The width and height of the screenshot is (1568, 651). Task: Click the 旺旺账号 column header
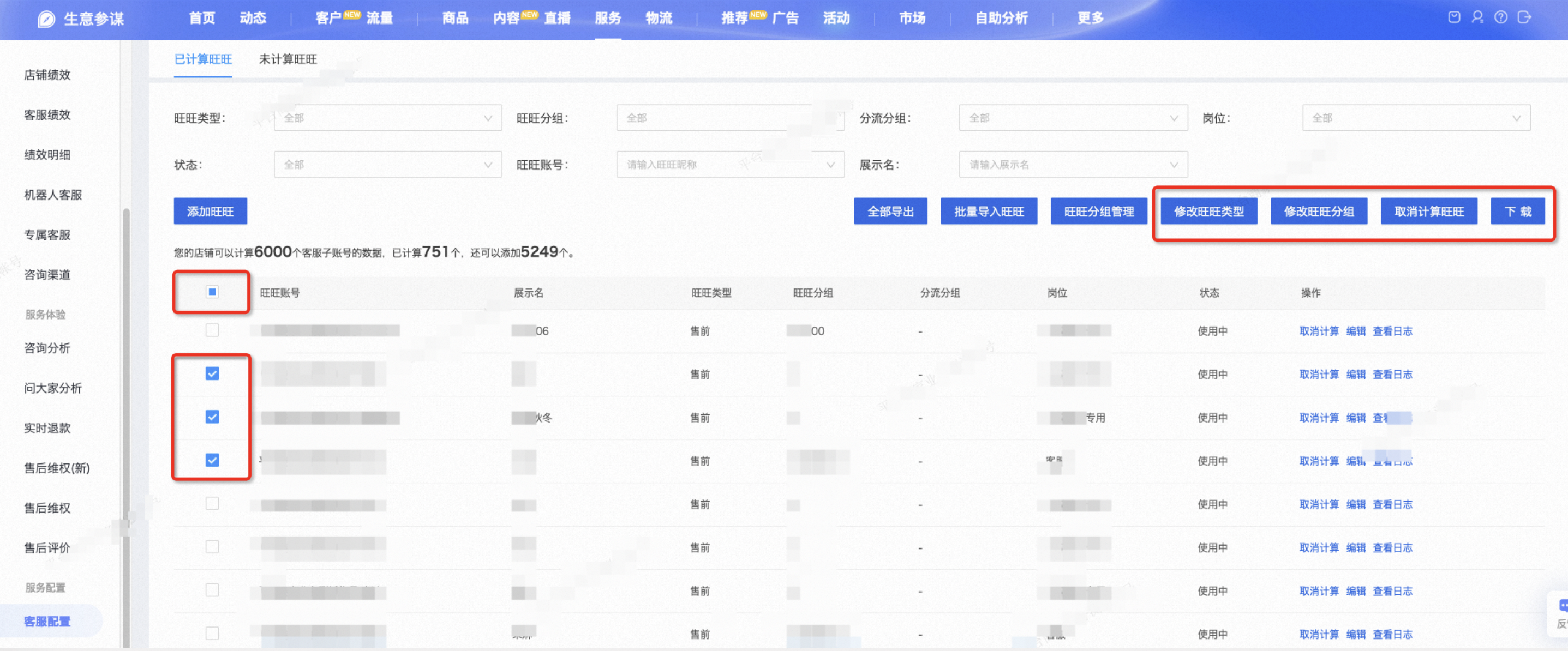click(x=280, y=293)
